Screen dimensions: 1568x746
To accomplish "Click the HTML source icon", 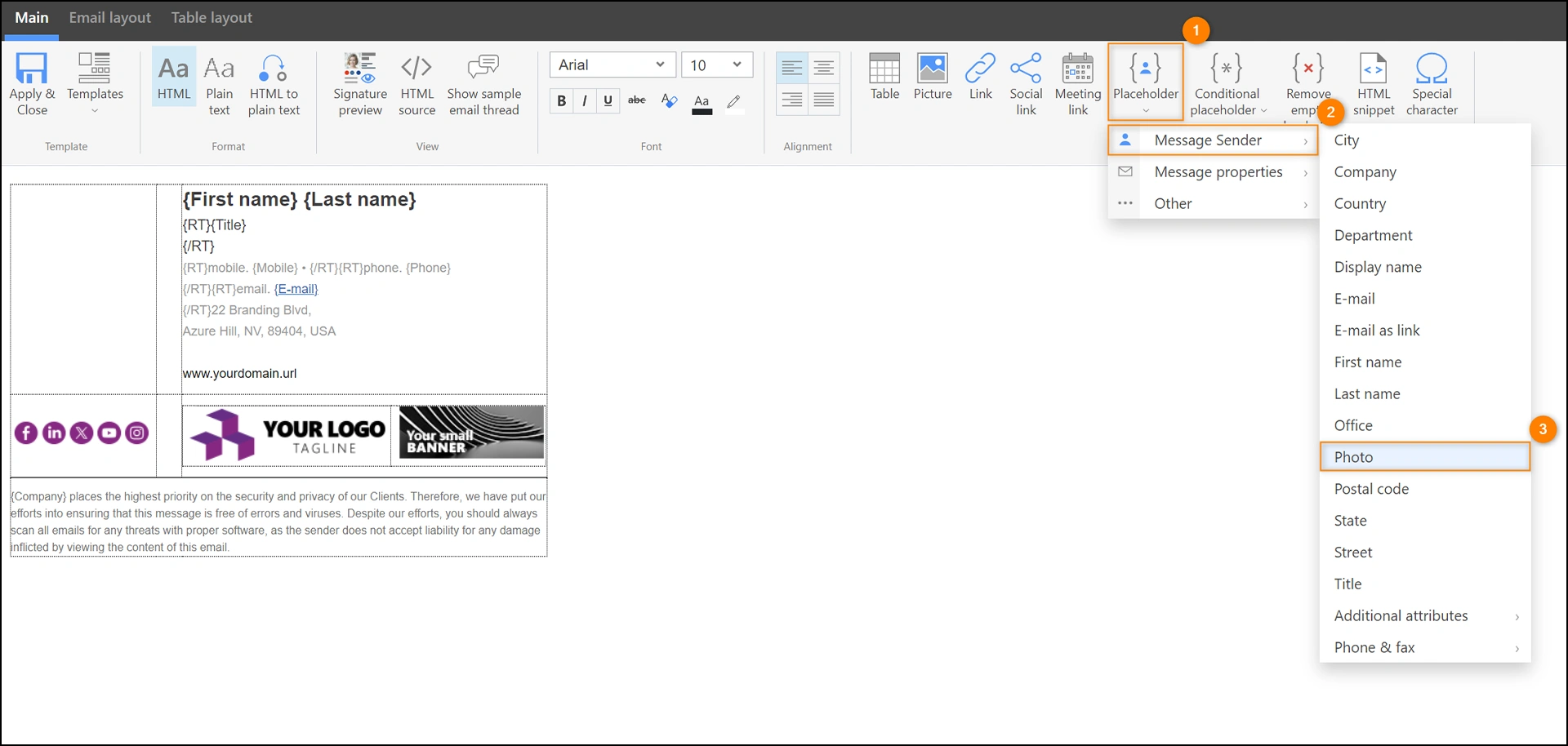I will click(416, 82).
